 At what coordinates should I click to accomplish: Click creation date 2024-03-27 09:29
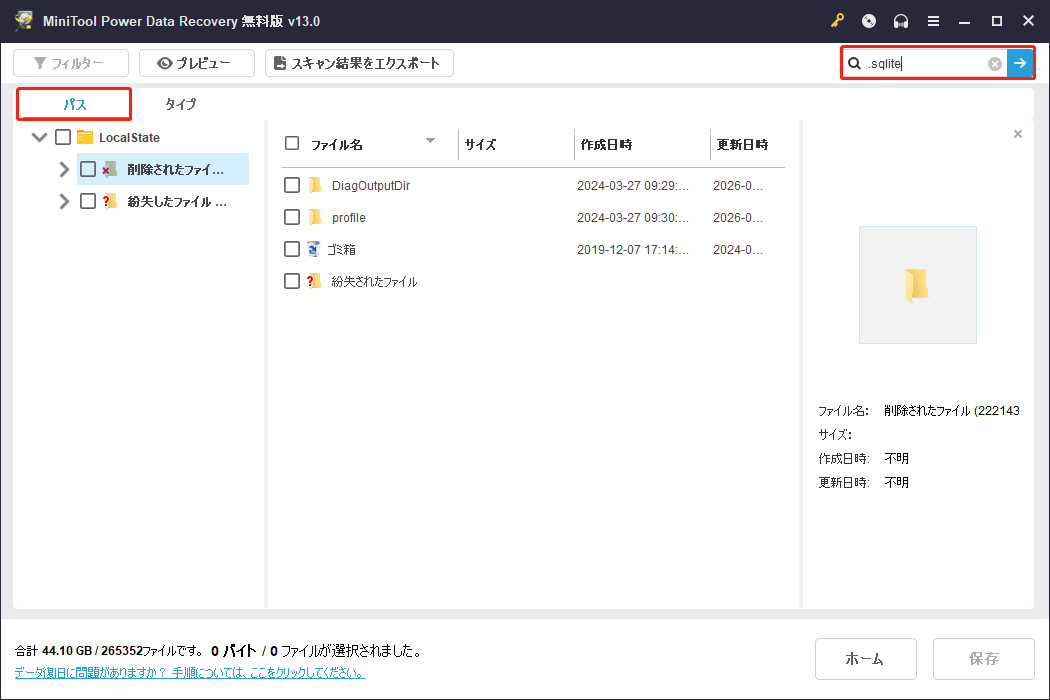coord(633,186)
